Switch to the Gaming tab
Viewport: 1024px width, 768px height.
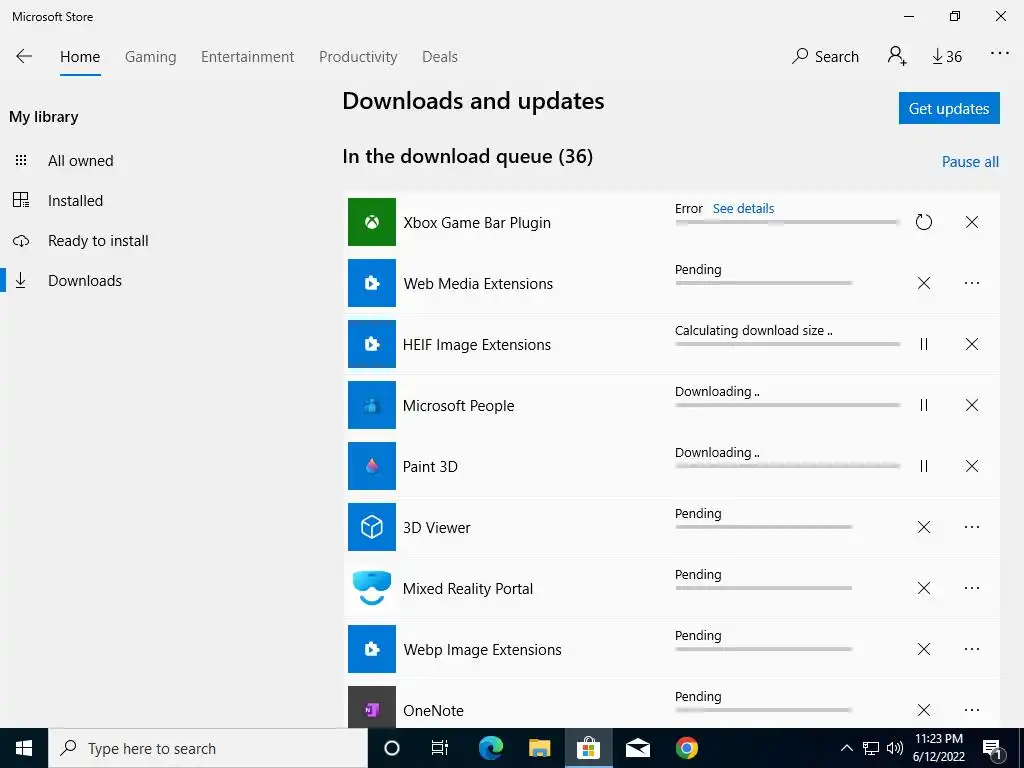151,57
